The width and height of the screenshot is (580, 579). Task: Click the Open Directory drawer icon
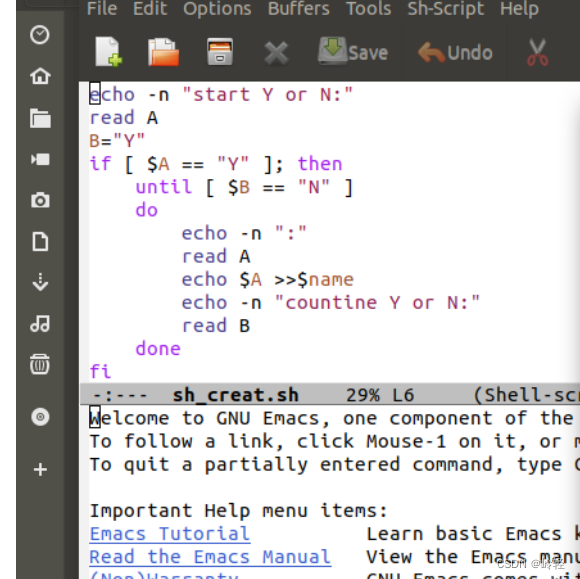pos(220,52)
